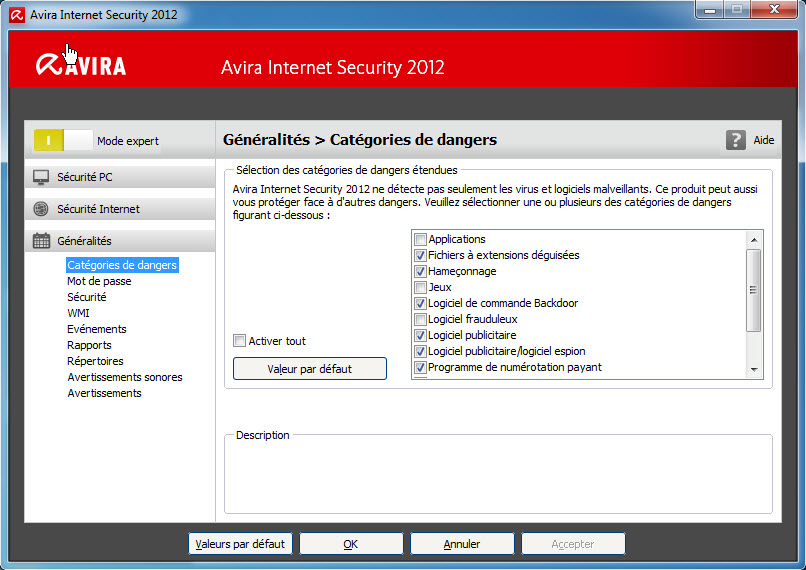The image size is (806, 570).
Task: Select the last Avertissements entry
Action: (x=104, y=393)
